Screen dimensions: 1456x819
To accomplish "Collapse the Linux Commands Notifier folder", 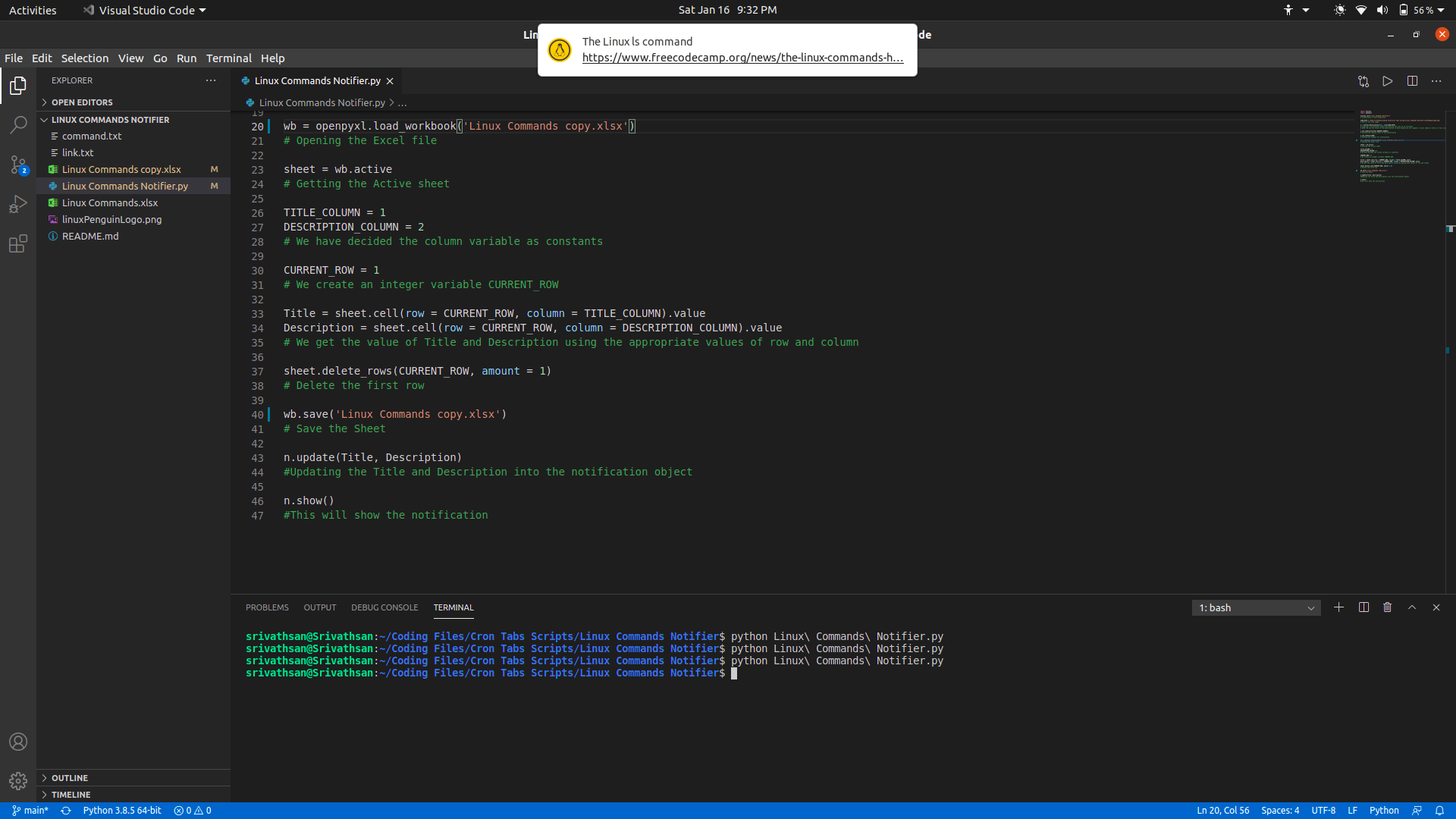I will tap(133, 120).
